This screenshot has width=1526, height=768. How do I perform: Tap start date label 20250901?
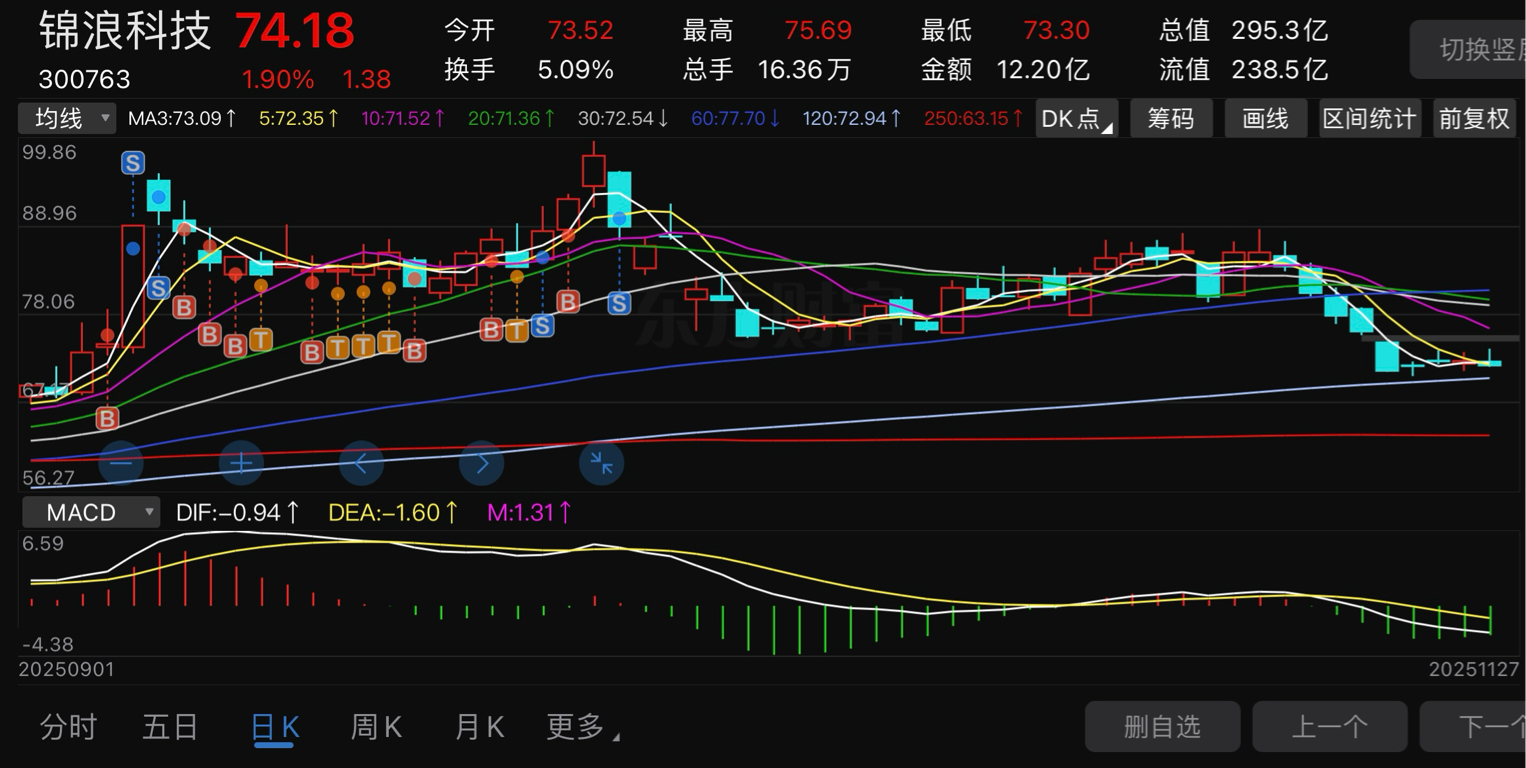tap(66, 669)
